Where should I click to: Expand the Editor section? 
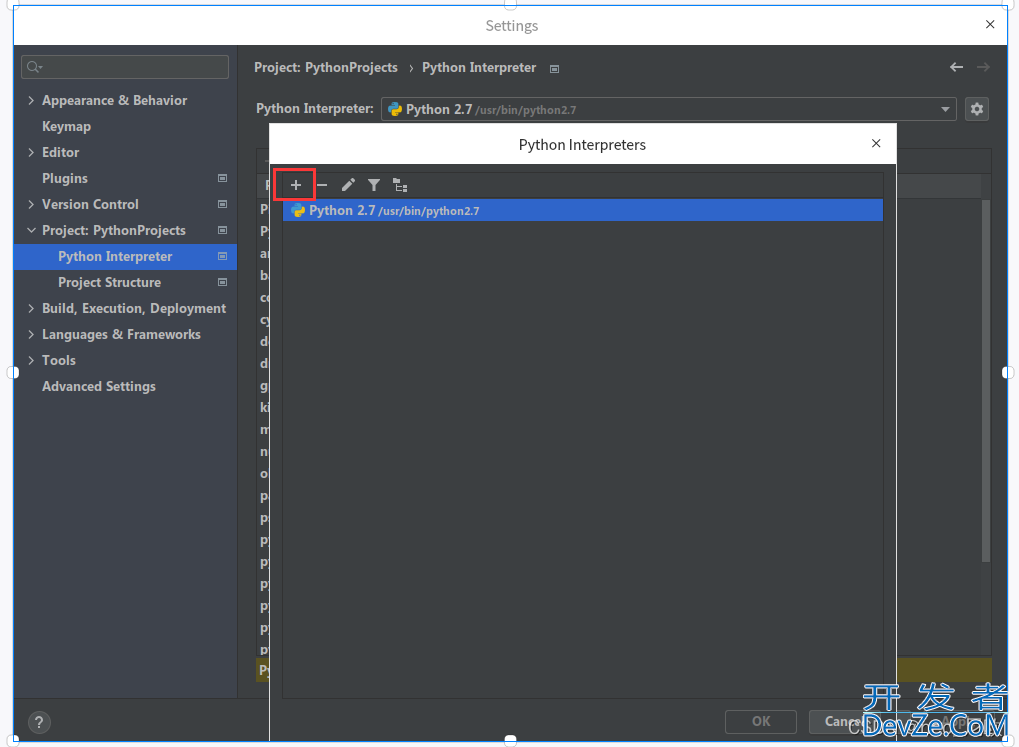(x=31, y=152)
